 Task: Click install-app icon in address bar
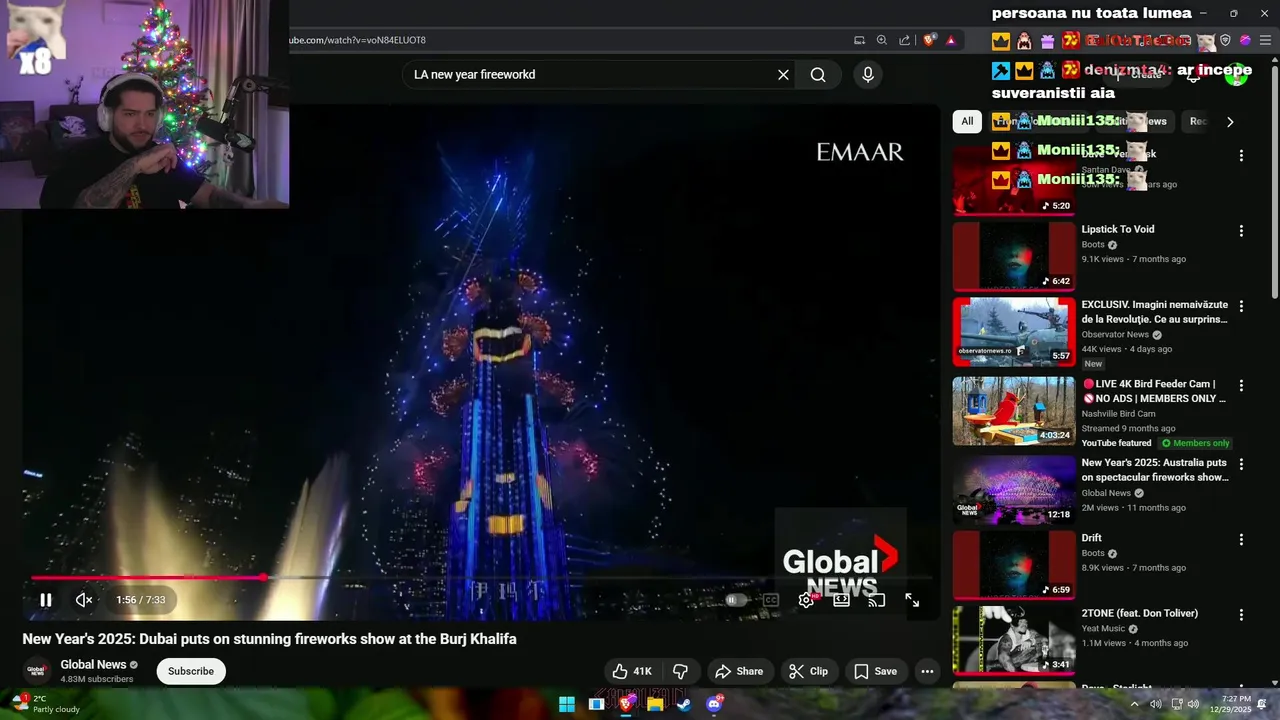point(859,40)
